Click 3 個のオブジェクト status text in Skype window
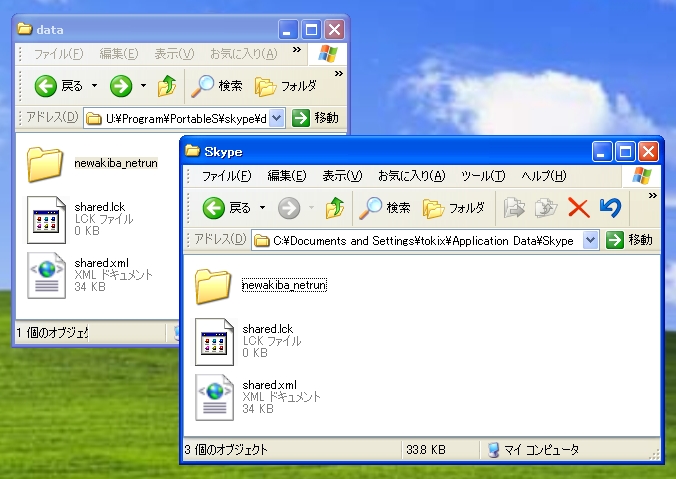 [x=226, y=450]
